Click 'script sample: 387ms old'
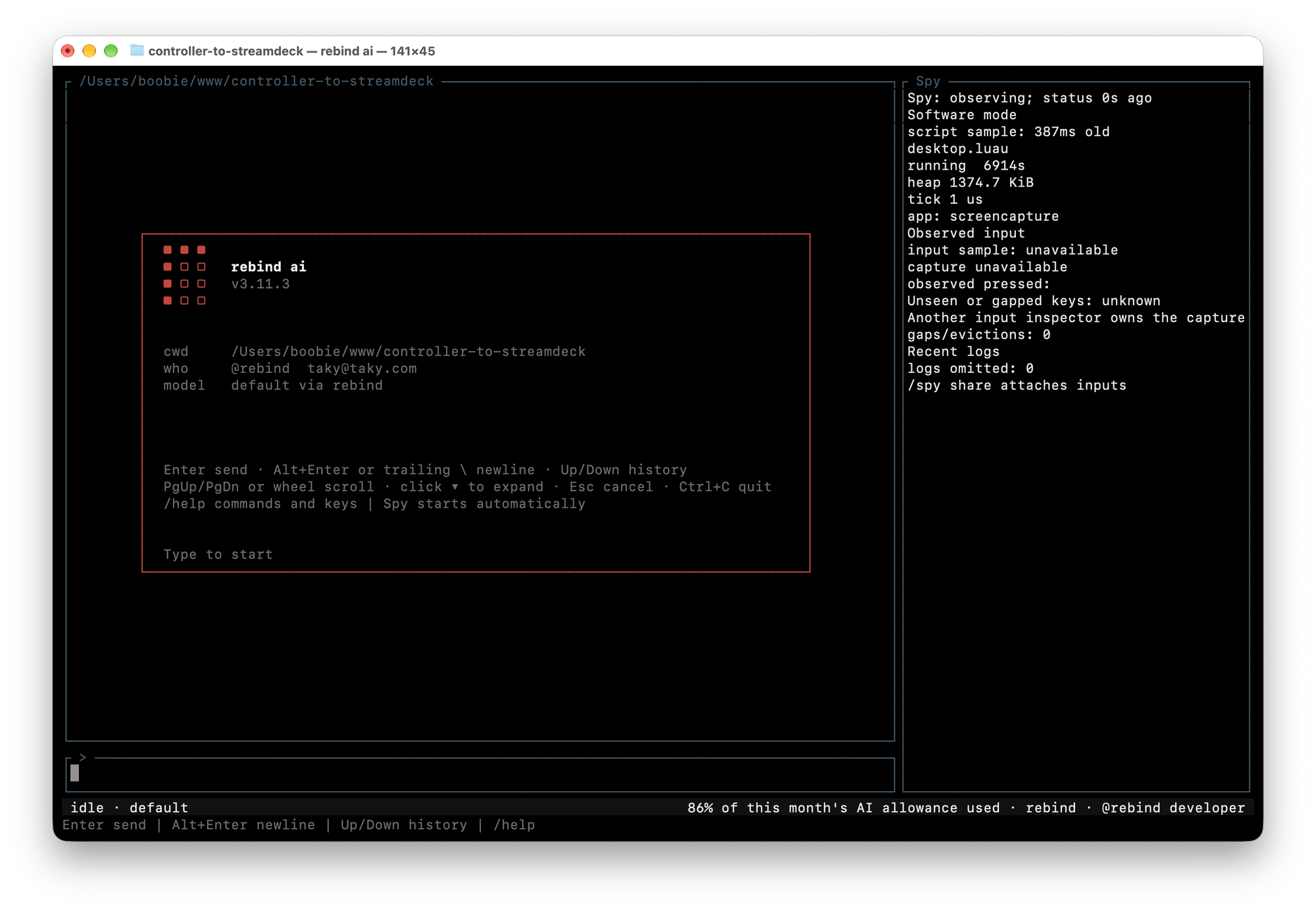This screenshot has height=911, width=1316. 1008,132
